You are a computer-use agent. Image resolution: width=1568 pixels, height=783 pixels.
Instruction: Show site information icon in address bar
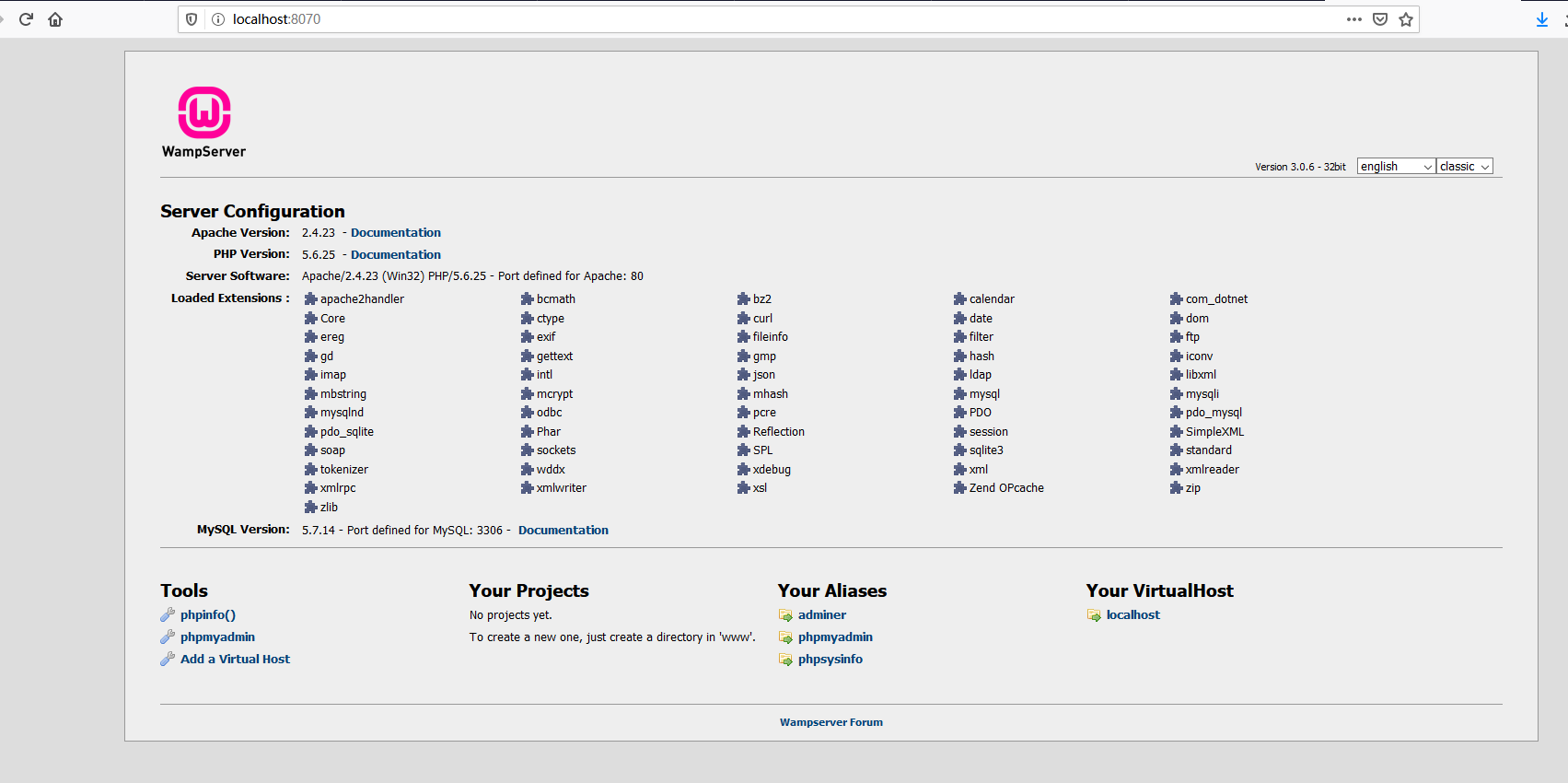click(x=218, y=19)
